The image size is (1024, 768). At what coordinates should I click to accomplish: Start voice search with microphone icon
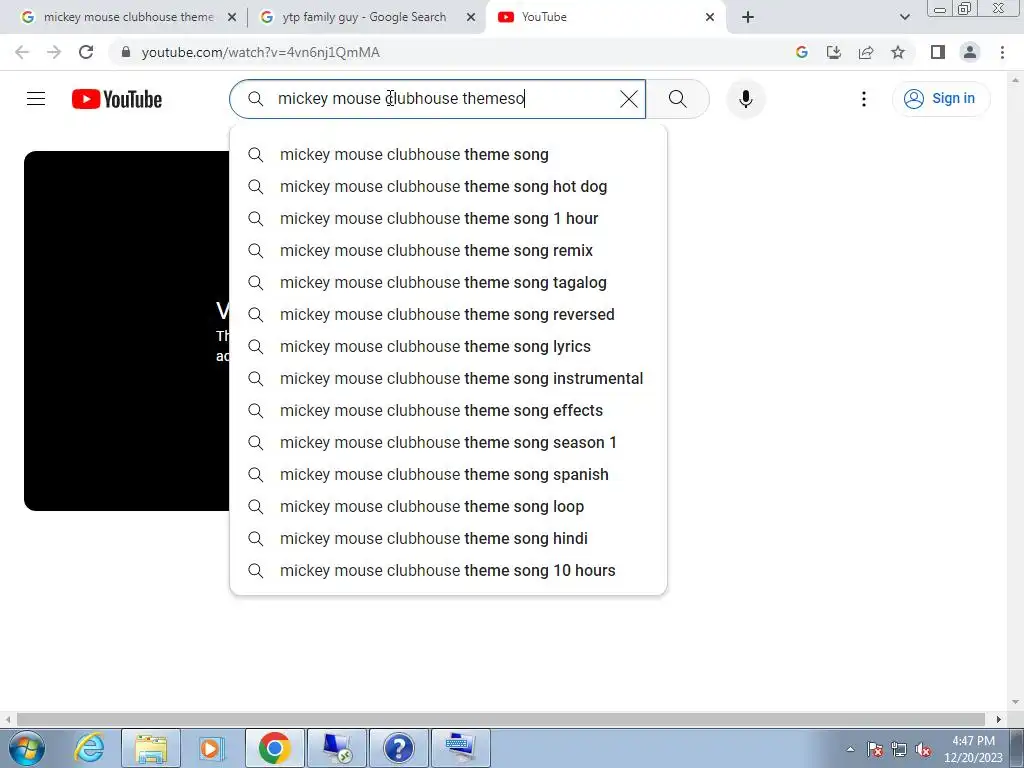pyautogui.click(x=745, y=99)
